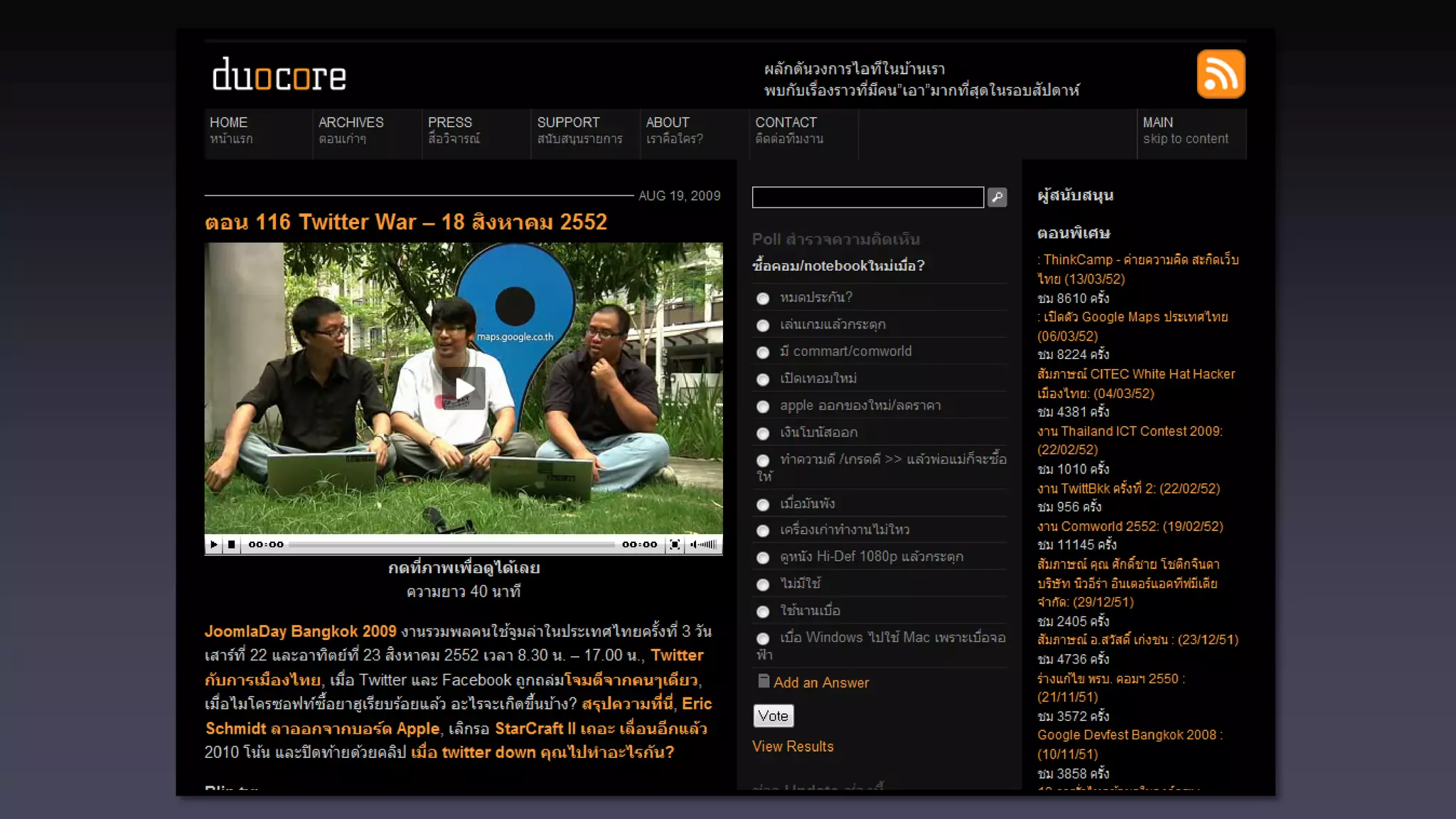Open the View Results link
This screenshot has width=1456, height=819.
tap(792, 746)
